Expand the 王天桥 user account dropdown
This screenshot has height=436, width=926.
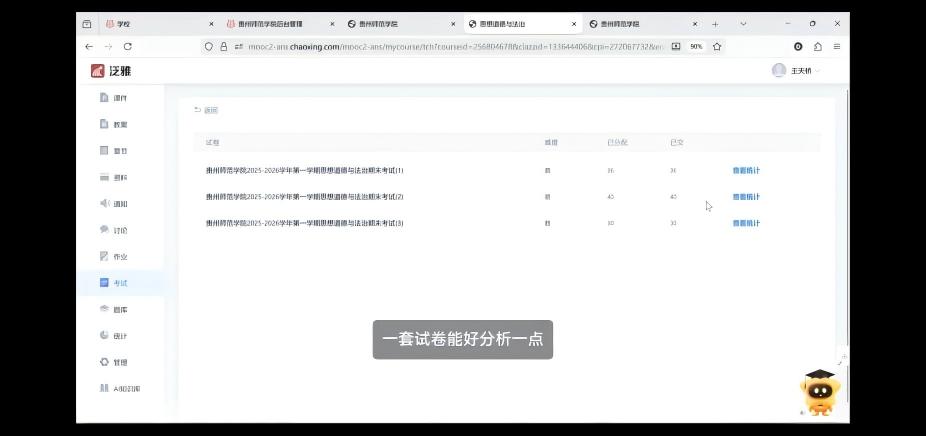coord(797,71)
